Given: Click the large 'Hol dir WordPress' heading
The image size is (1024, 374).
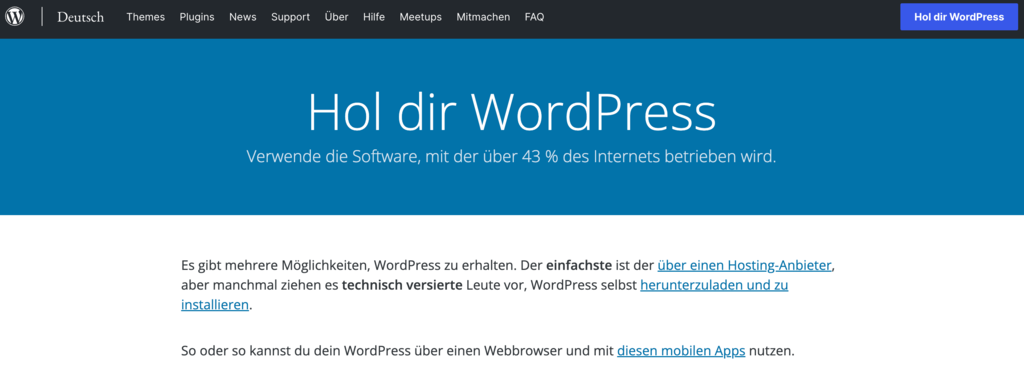Looking at the screenshot, I should (512, 113).
